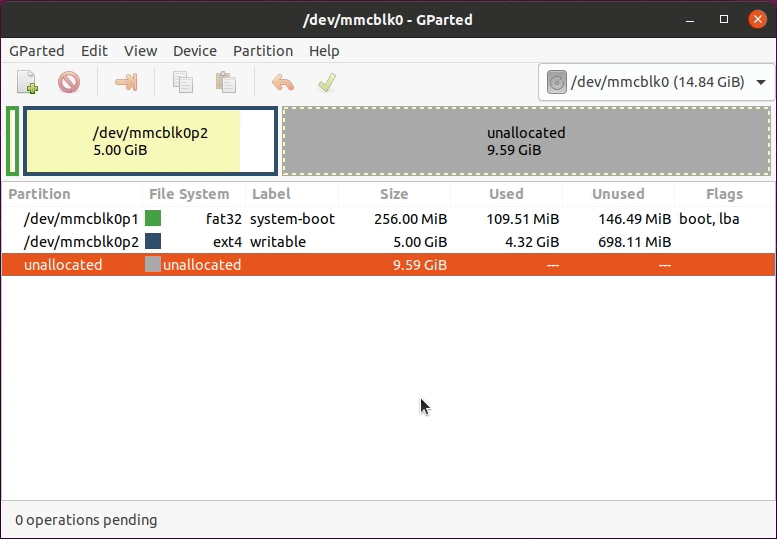Click the Resize/Move partition icon
777x539 pixels.
(x=126, y=82)
